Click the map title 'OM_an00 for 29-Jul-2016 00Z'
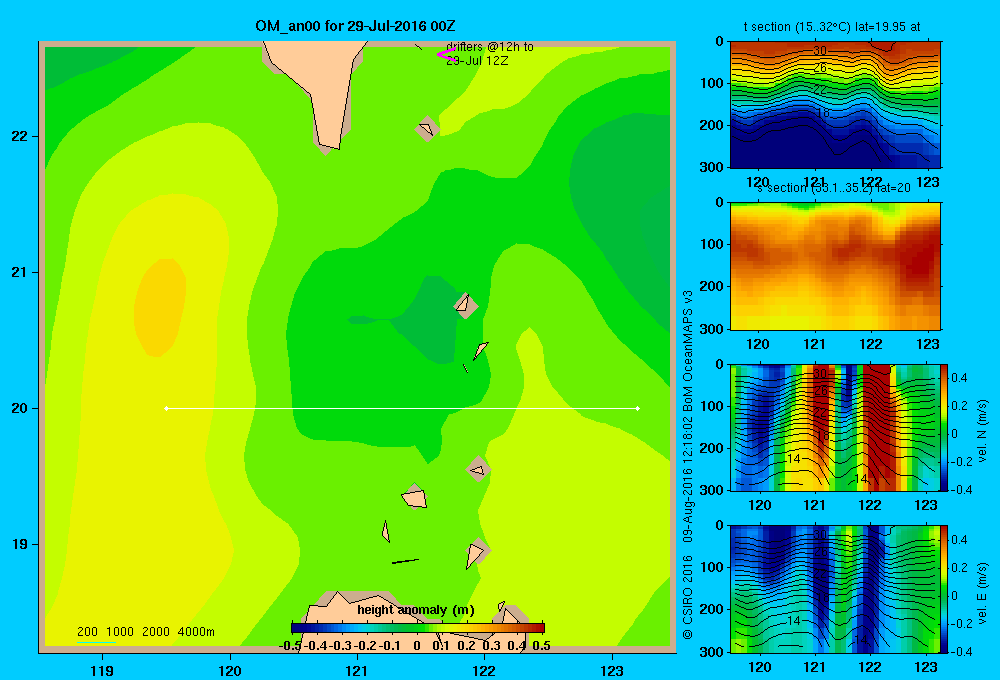Image resolution: width=1000 pixels, height=680 pixels. (x=355, y=26)
